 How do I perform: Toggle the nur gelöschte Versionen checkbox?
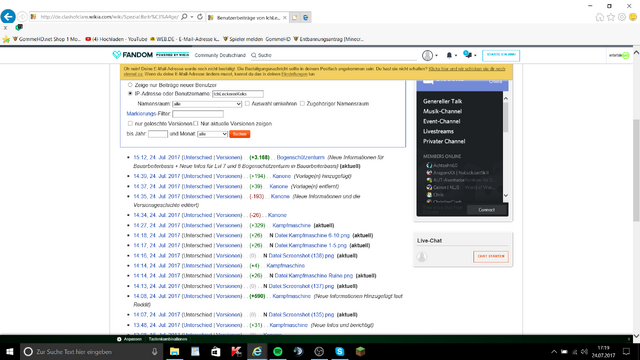coord(130,123)
